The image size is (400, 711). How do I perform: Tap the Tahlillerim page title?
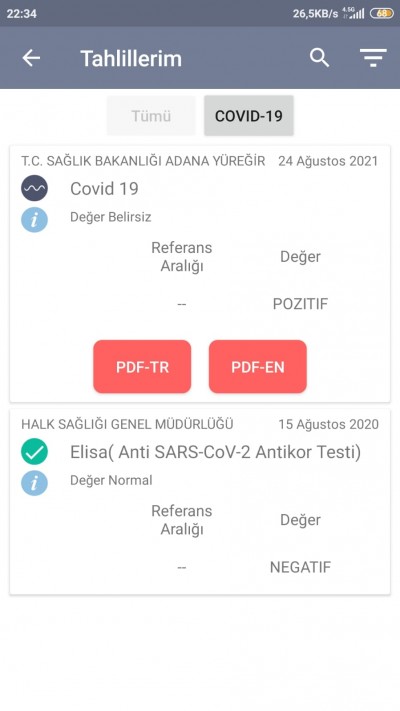coord(131,58)
